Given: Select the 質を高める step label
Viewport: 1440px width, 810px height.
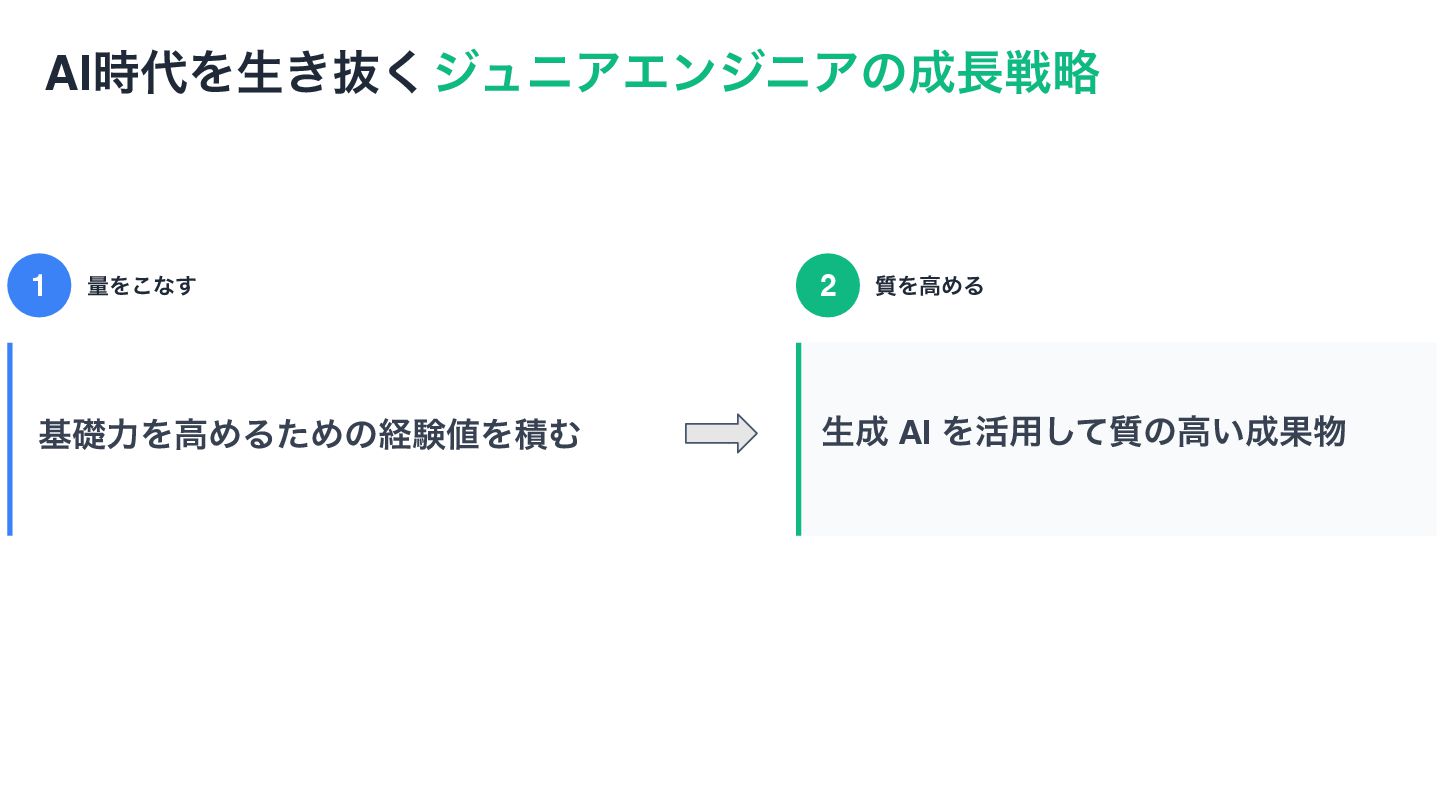Looking at the screenshot, I should coord(929,286).
